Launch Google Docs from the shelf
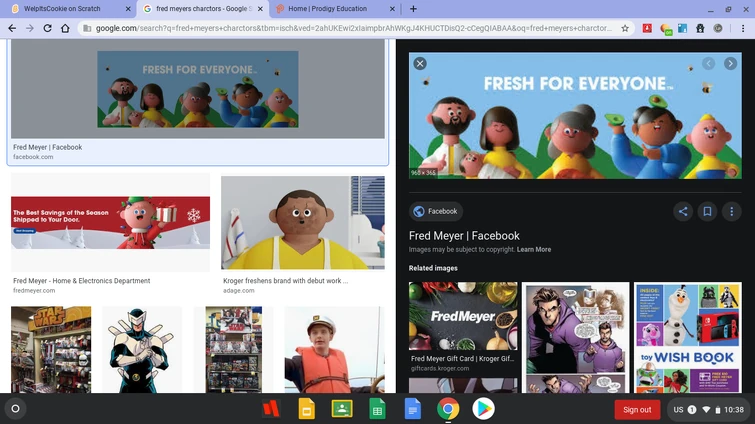This screenshot has height=424, width=755. (x=413, y=409)
